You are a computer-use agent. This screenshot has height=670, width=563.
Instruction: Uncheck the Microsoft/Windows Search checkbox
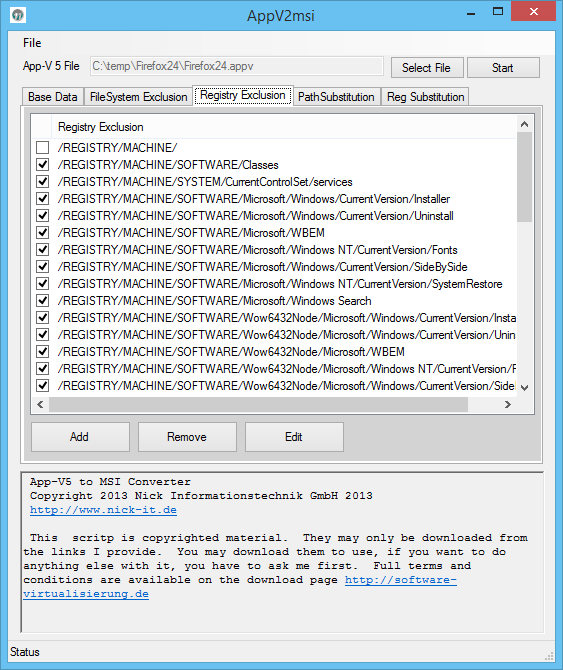[x=42, y=301]
